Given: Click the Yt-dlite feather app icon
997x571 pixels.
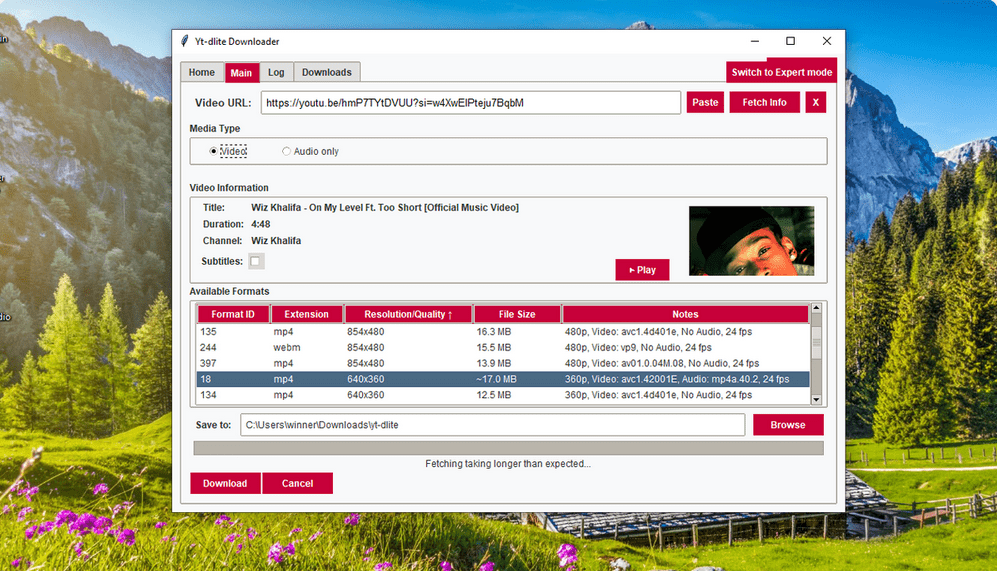Looking at the screenshot, I should (x=185, y=41).
